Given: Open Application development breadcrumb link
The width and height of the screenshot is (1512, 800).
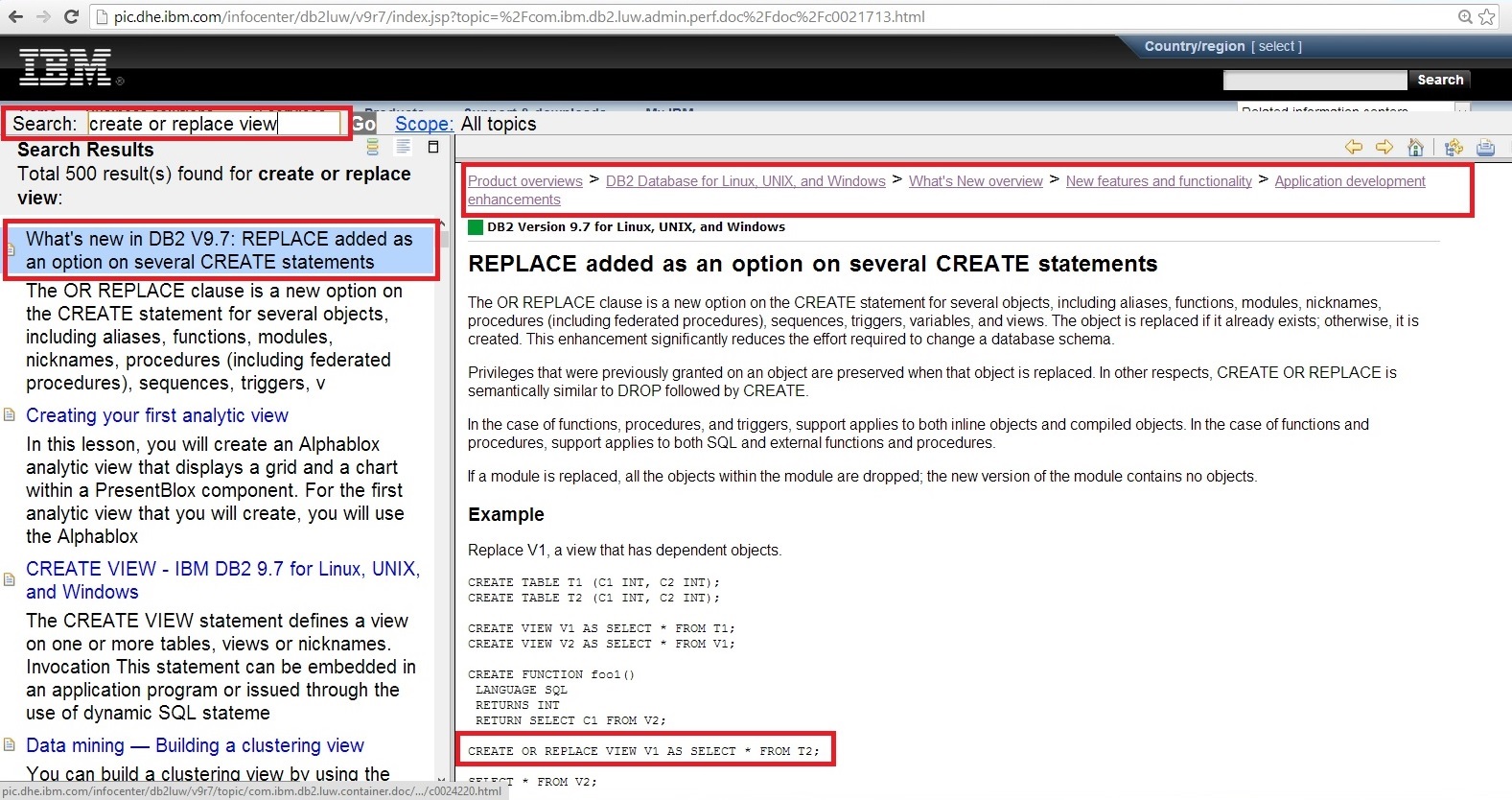Looking at the screenshot, I should click(x=1350, y=181).
